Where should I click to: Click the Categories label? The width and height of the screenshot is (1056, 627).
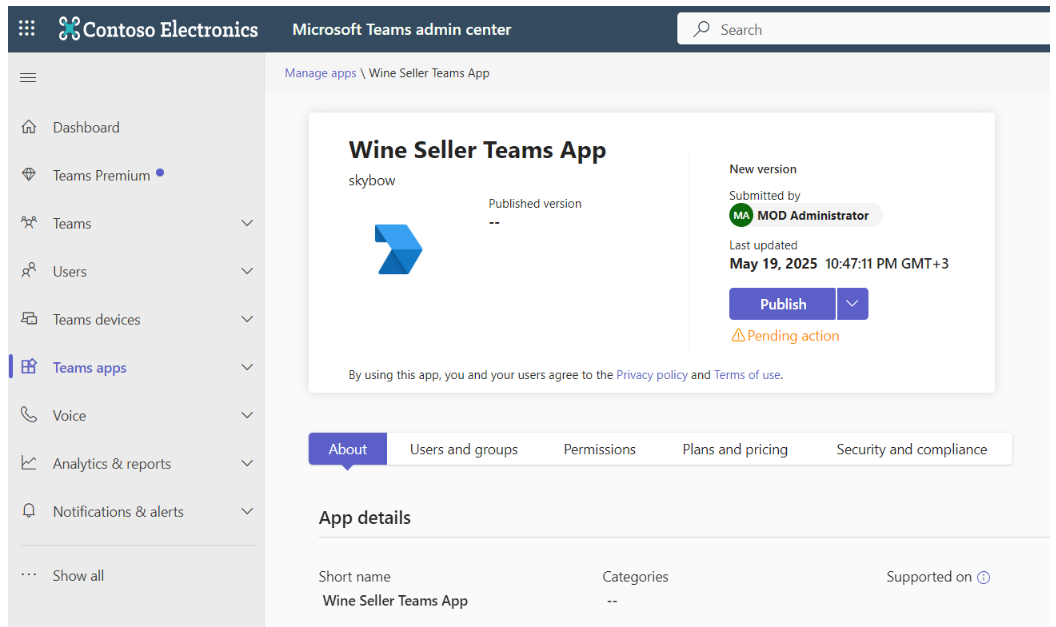[x=635, y=576]
